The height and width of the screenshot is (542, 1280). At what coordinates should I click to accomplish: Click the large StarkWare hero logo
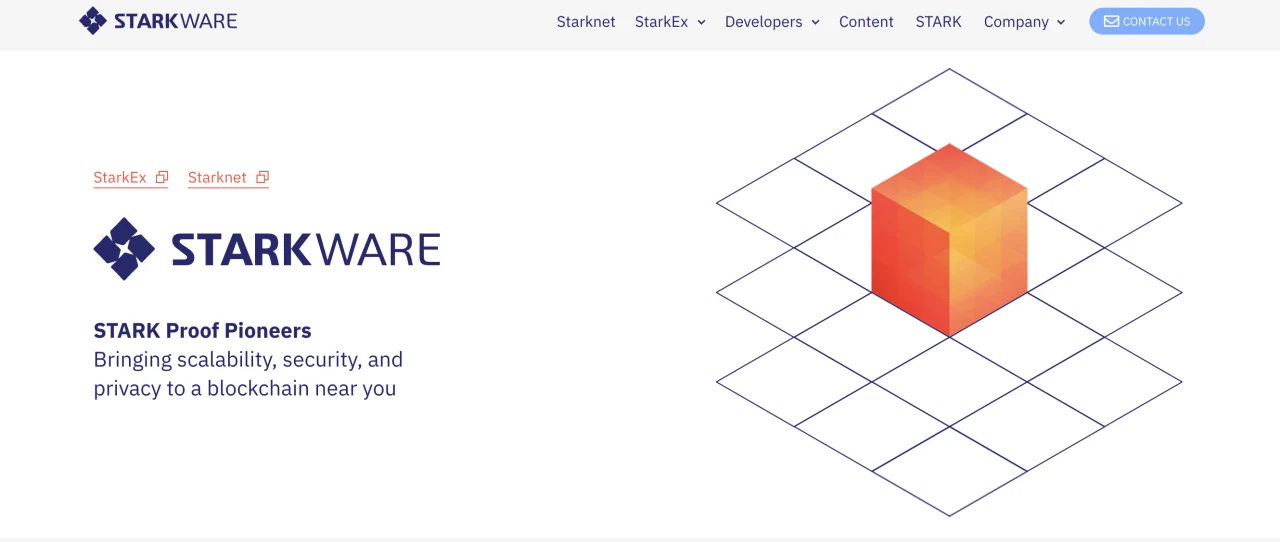pyautogui.click(x=267, y=248)
